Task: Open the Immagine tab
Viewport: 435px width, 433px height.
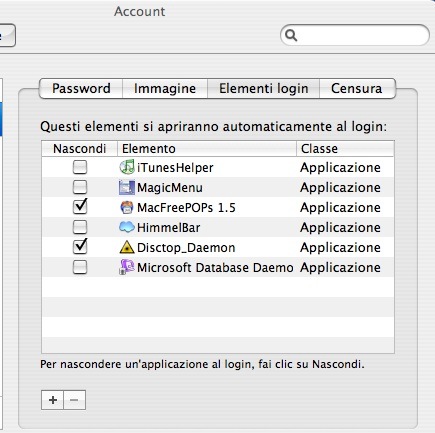Action: tap(165, 88)
